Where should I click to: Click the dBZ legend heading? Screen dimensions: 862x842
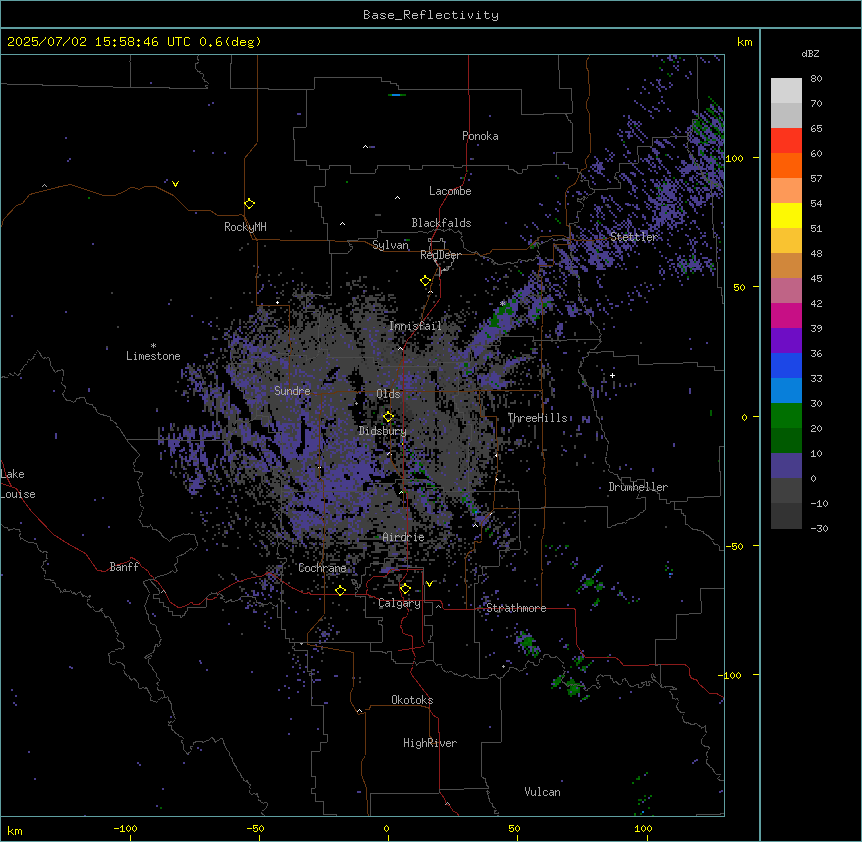(x=810, y=53)
